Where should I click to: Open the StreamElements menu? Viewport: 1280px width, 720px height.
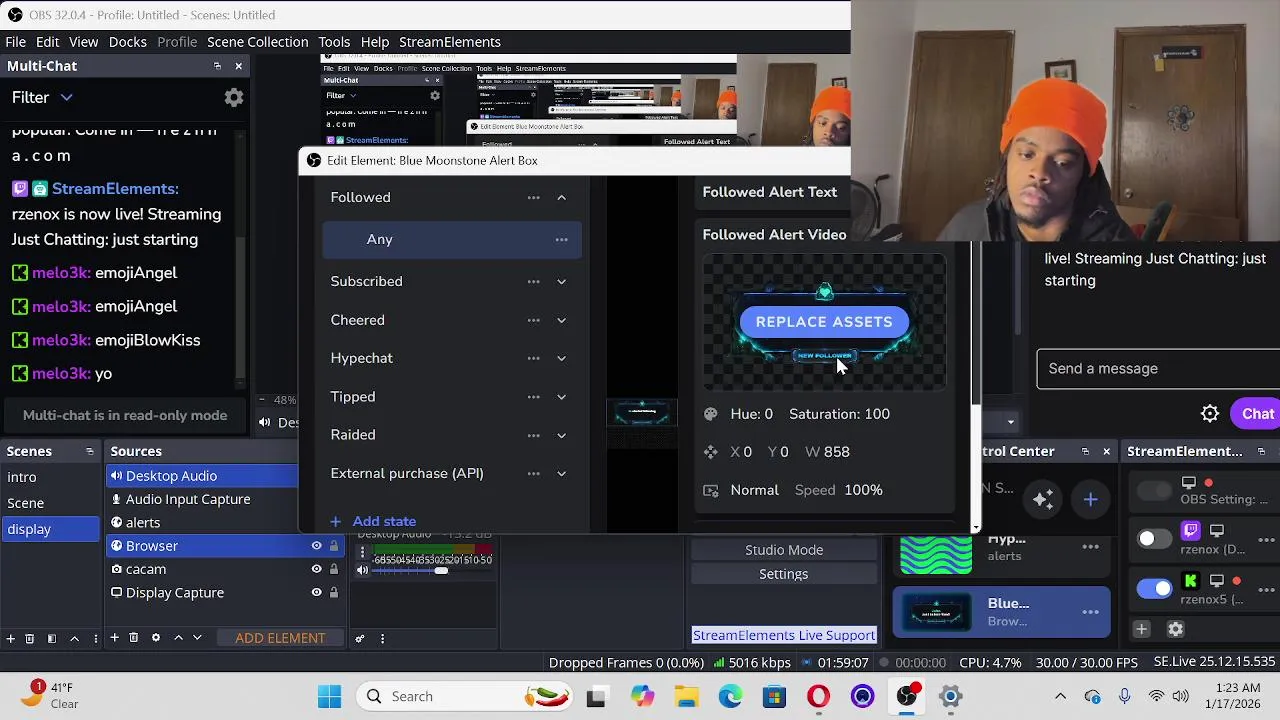(450, 42)
